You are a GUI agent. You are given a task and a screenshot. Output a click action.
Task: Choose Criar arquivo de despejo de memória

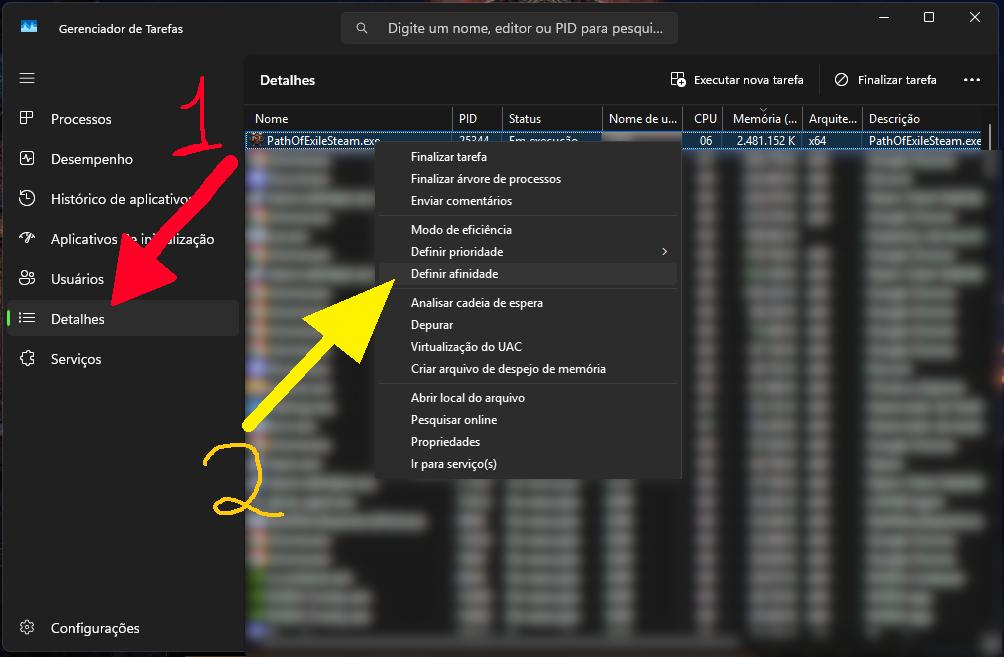point(528,369)
